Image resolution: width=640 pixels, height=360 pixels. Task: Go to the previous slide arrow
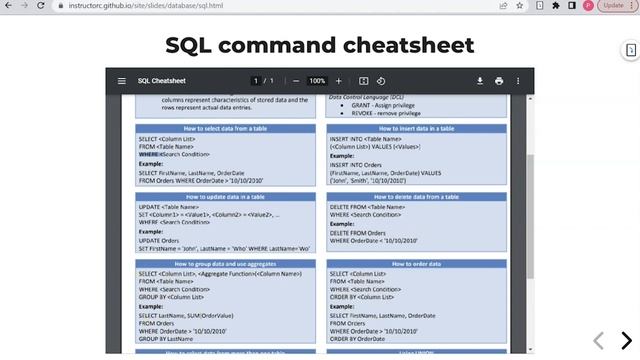click(598, 340)
